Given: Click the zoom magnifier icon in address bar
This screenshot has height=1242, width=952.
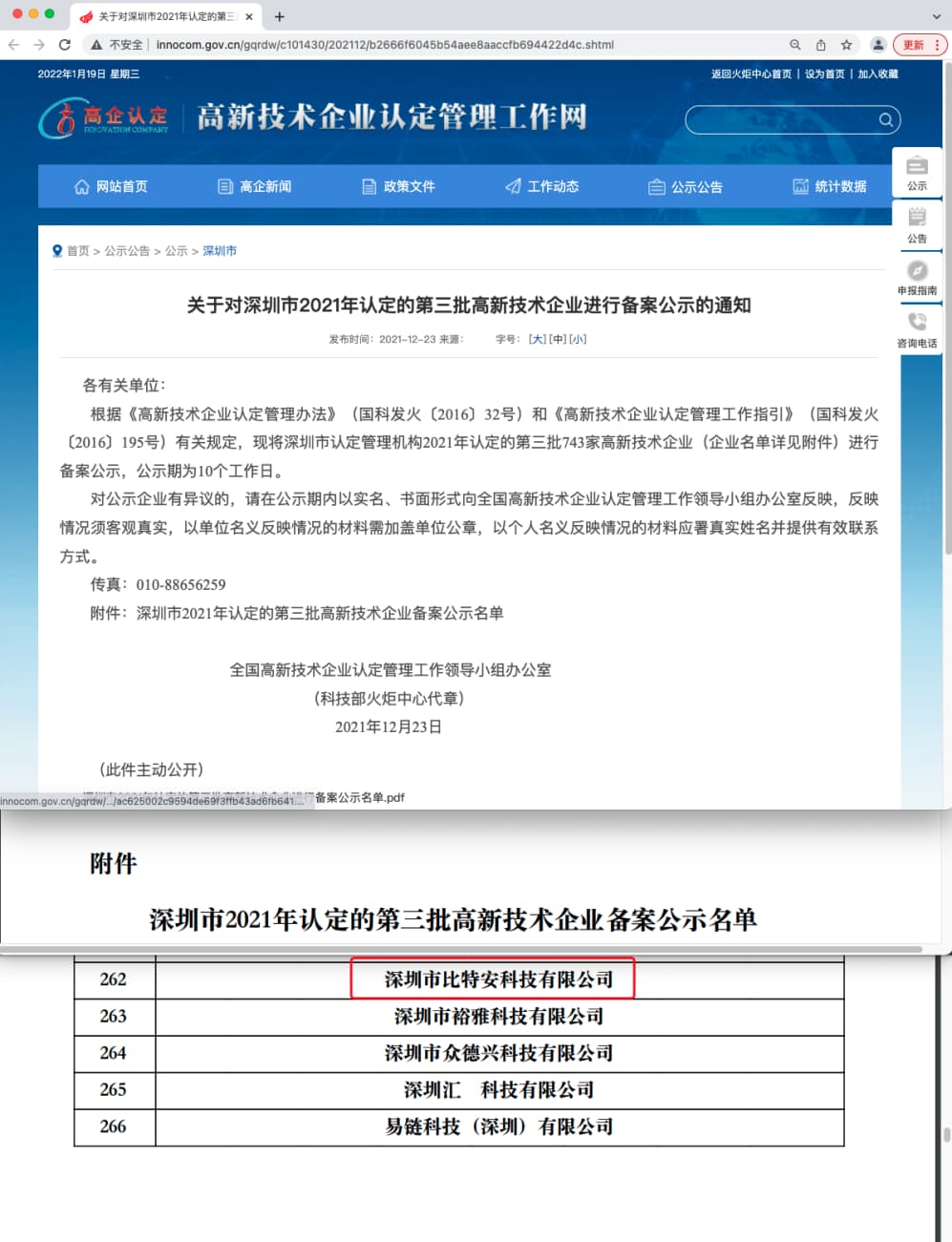Looking at the screenshot, I should [x=794, y=45].
